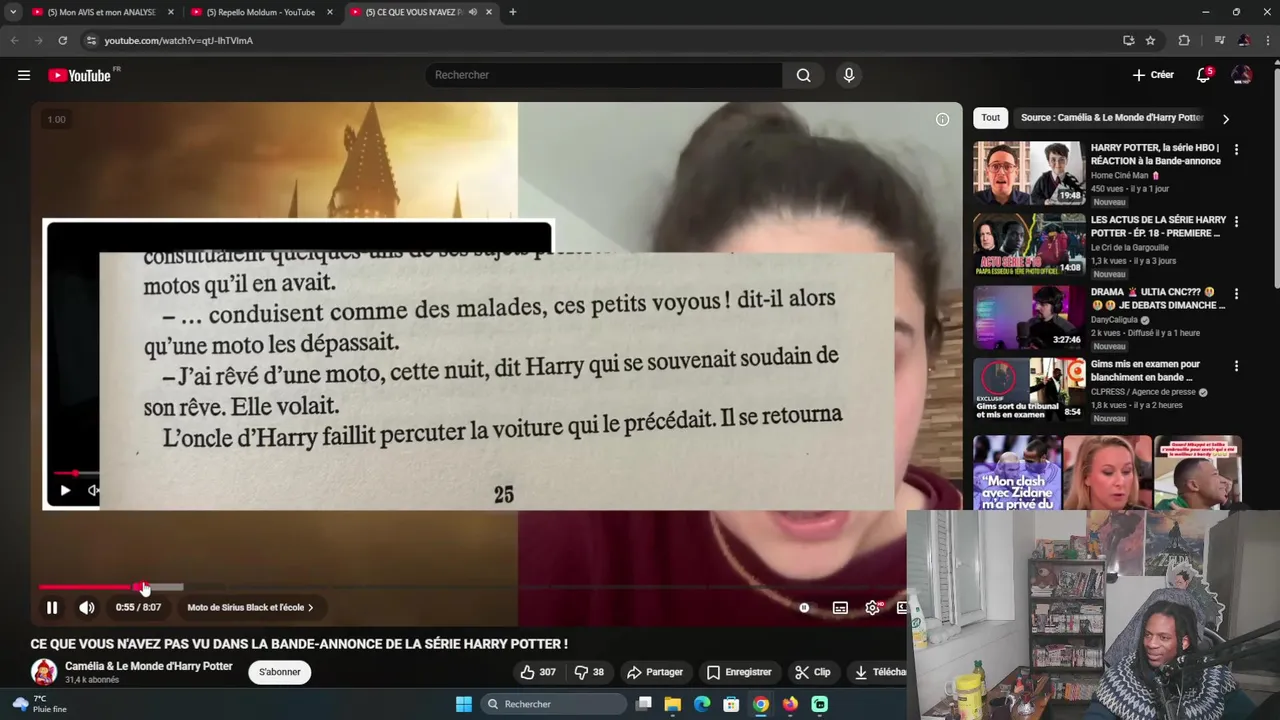1280x720 pixels.
Task: Click the Partager share button
Action: coord(655,672)
